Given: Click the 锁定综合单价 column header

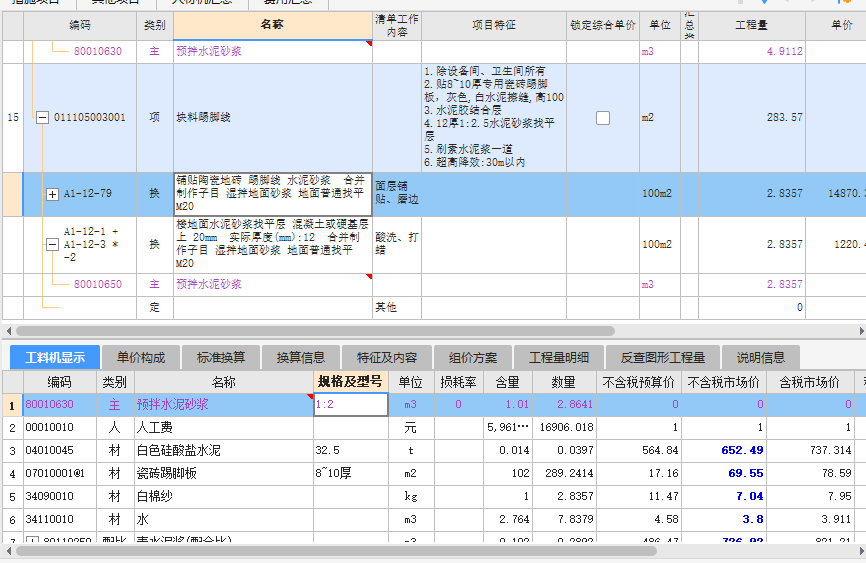Looking at the screenshot, I should coord(603,25).
